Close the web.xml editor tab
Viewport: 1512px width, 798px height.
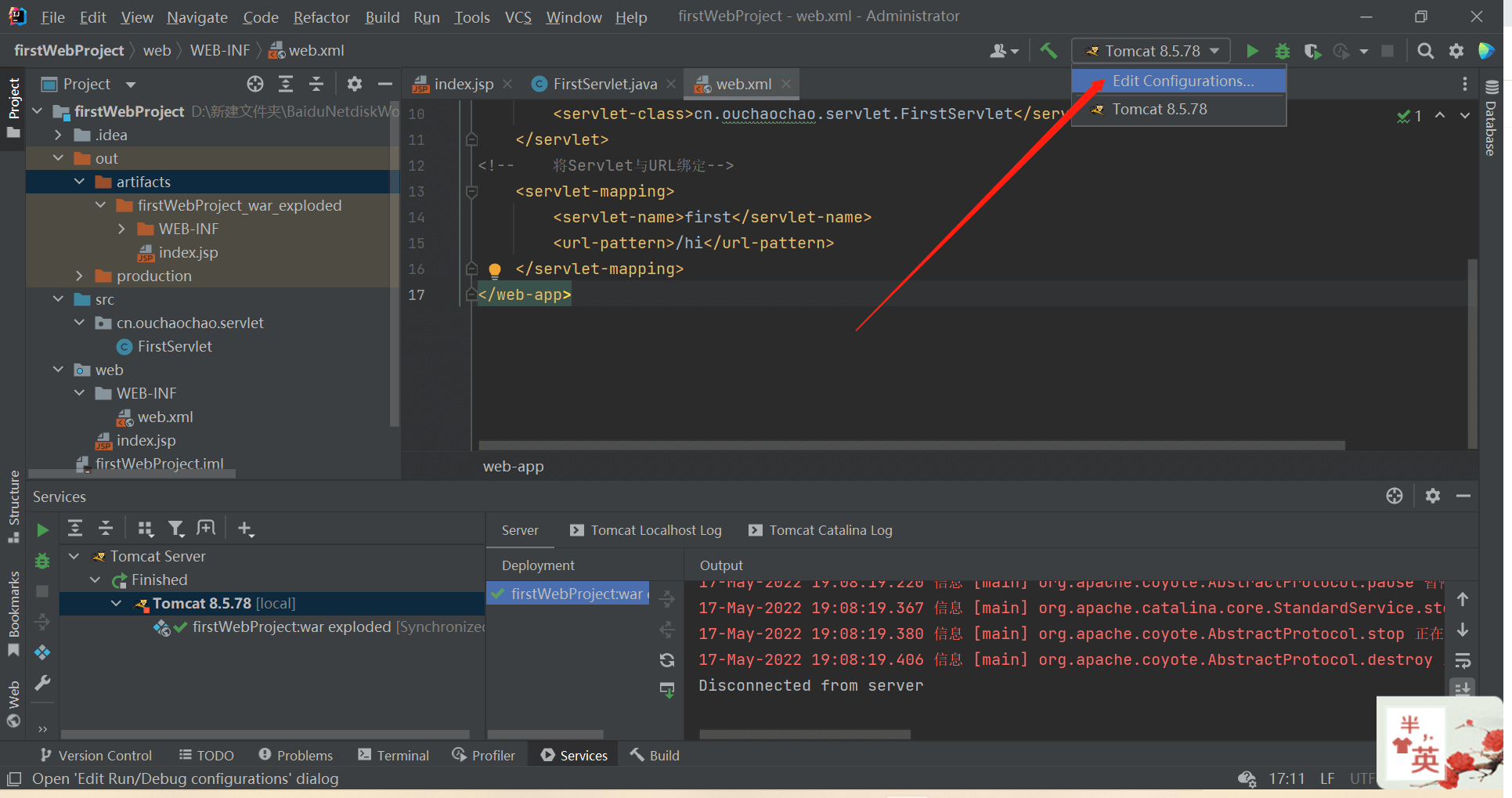[786, 84]
